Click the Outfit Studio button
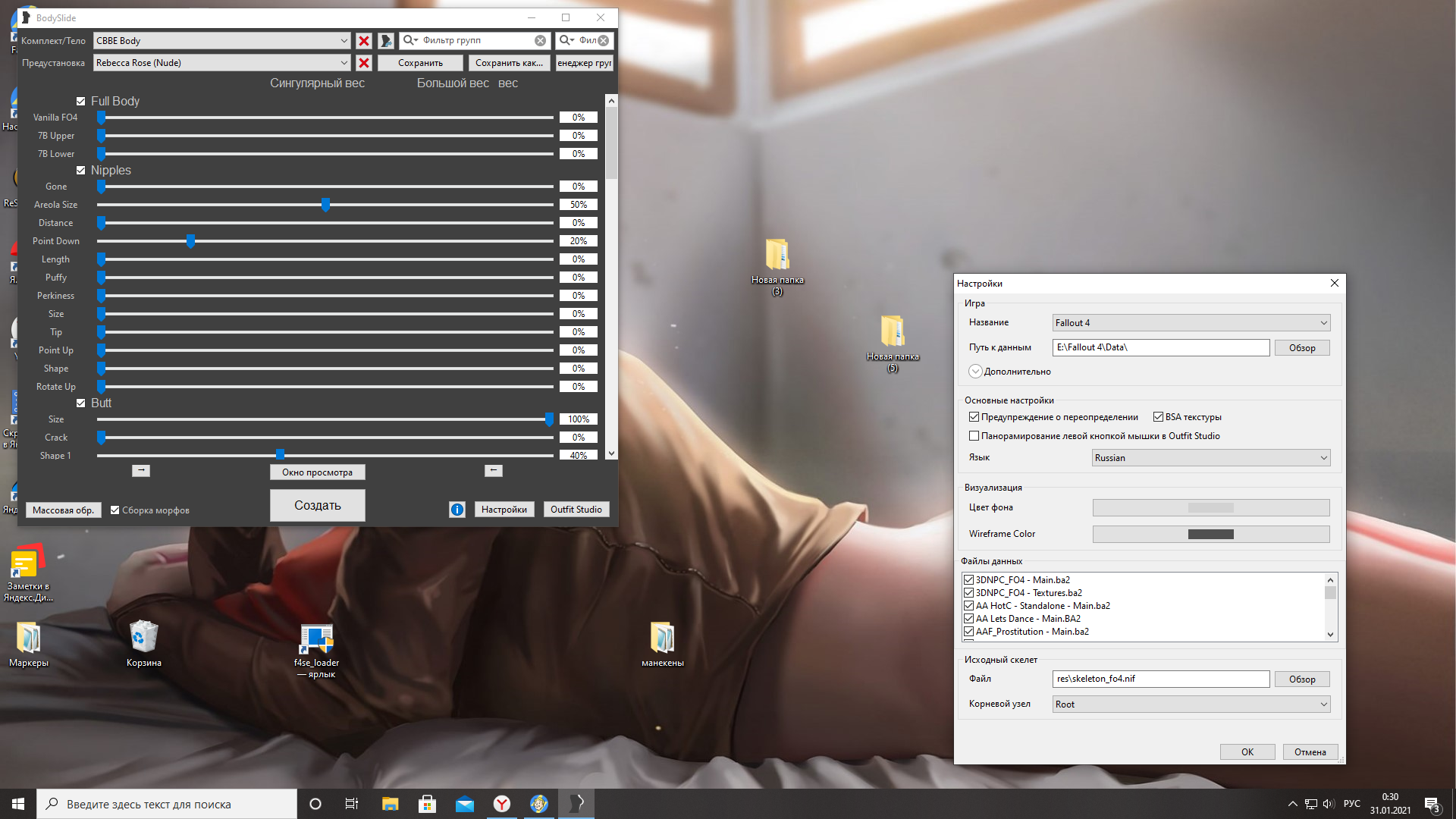The image size is (1456, 819). [x=576, y=510]
